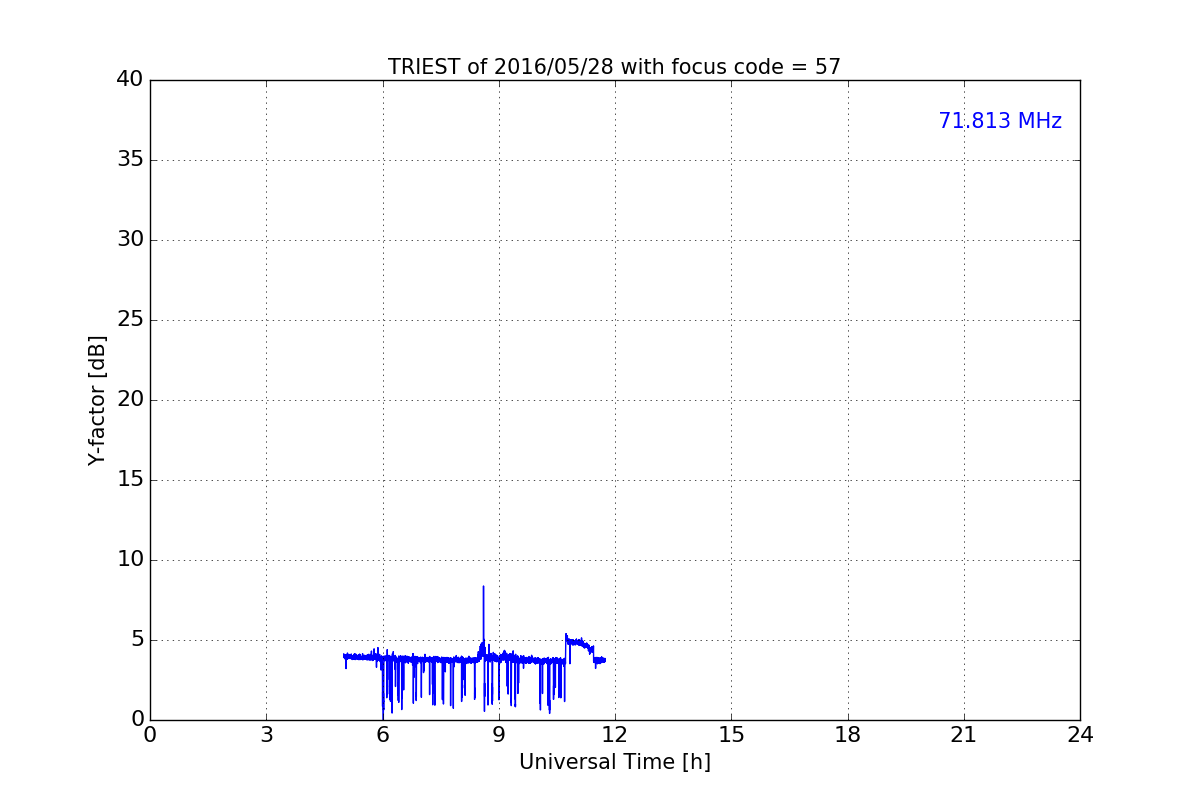Click the raised signal step after 10.7 h

click(579, 642)
